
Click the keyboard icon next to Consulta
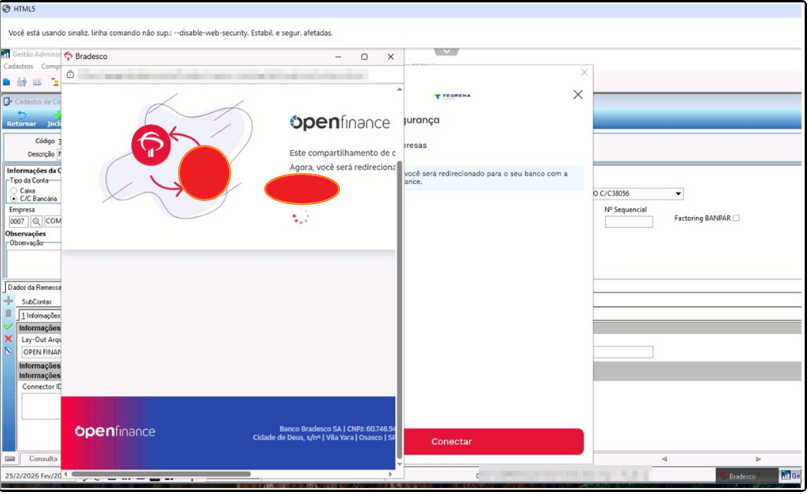coord(10,458)
